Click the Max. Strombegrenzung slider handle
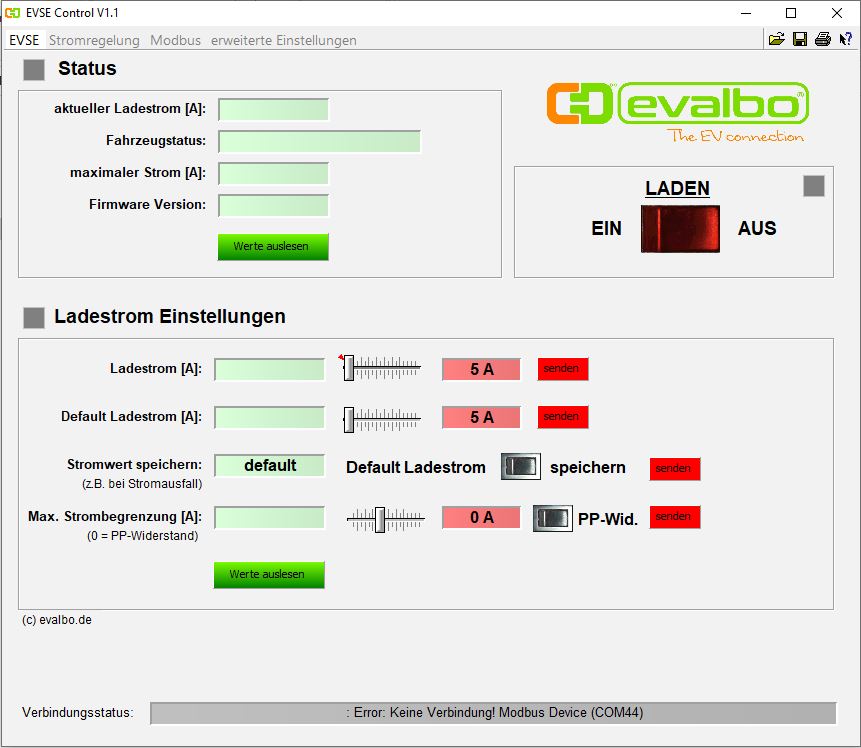The image size is (861, 748). (x=380, y=520)
